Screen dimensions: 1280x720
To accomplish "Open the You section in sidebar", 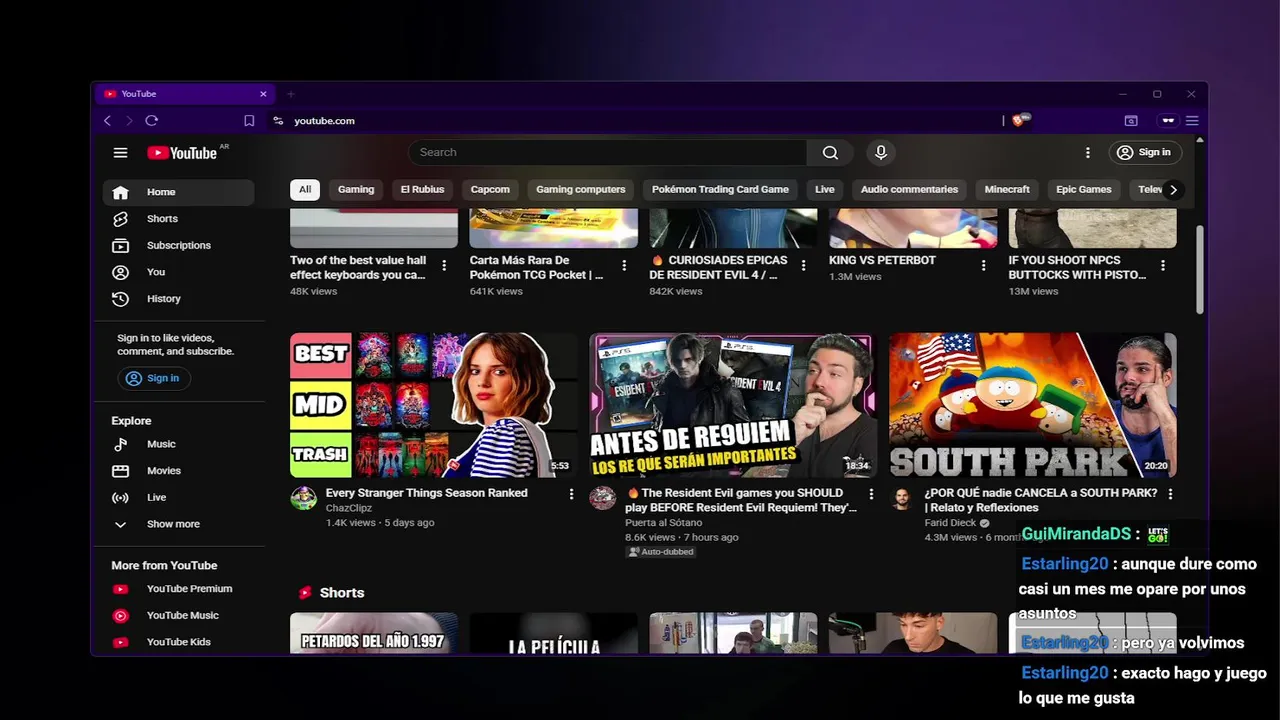I will coord(178,272).
